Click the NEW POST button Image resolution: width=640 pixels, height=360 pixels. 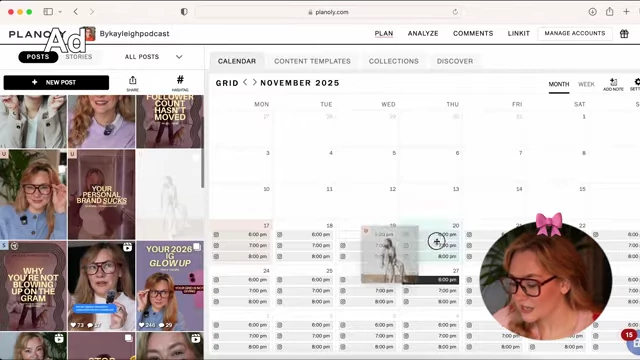(56, 82)
